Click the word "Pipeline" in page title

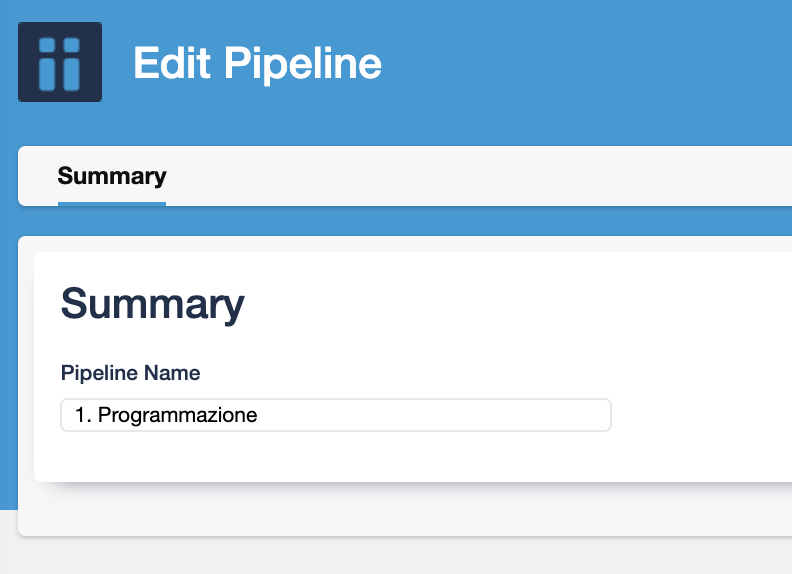[303, 64]
